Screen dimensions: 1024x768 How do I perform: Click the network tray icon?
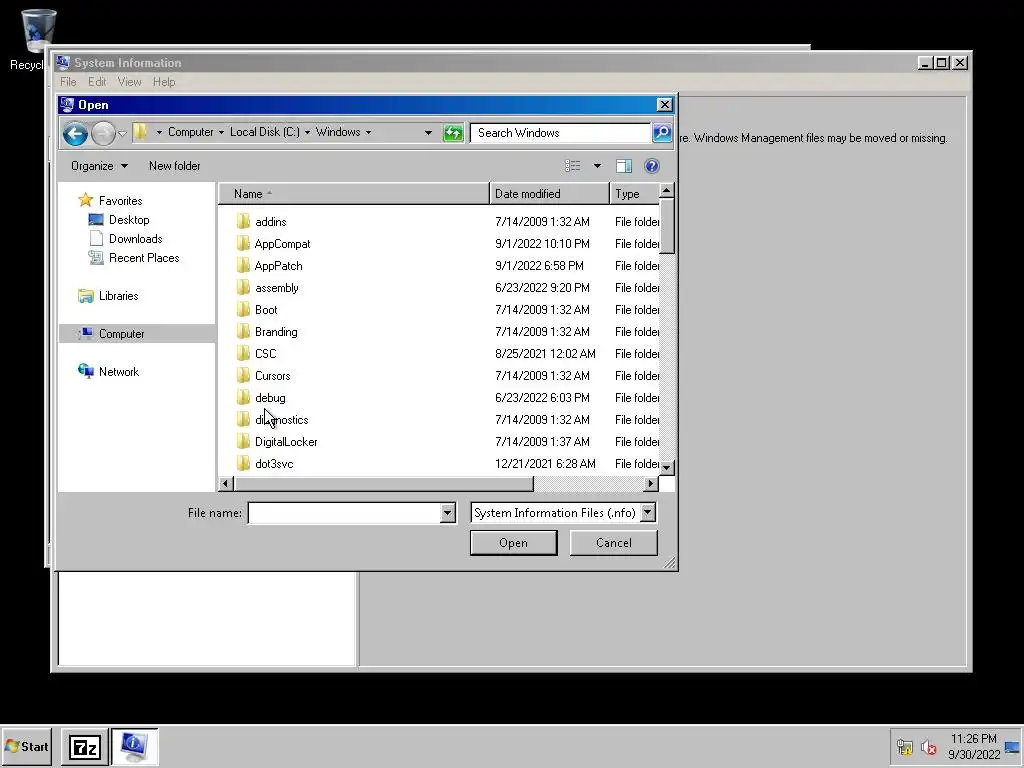(904, 747)
